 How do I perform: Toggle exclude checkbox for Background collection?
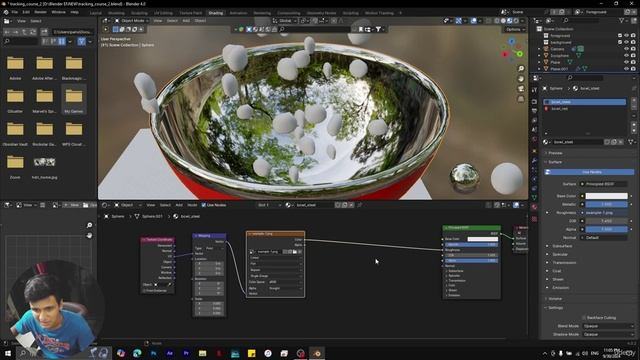[620, 42]
